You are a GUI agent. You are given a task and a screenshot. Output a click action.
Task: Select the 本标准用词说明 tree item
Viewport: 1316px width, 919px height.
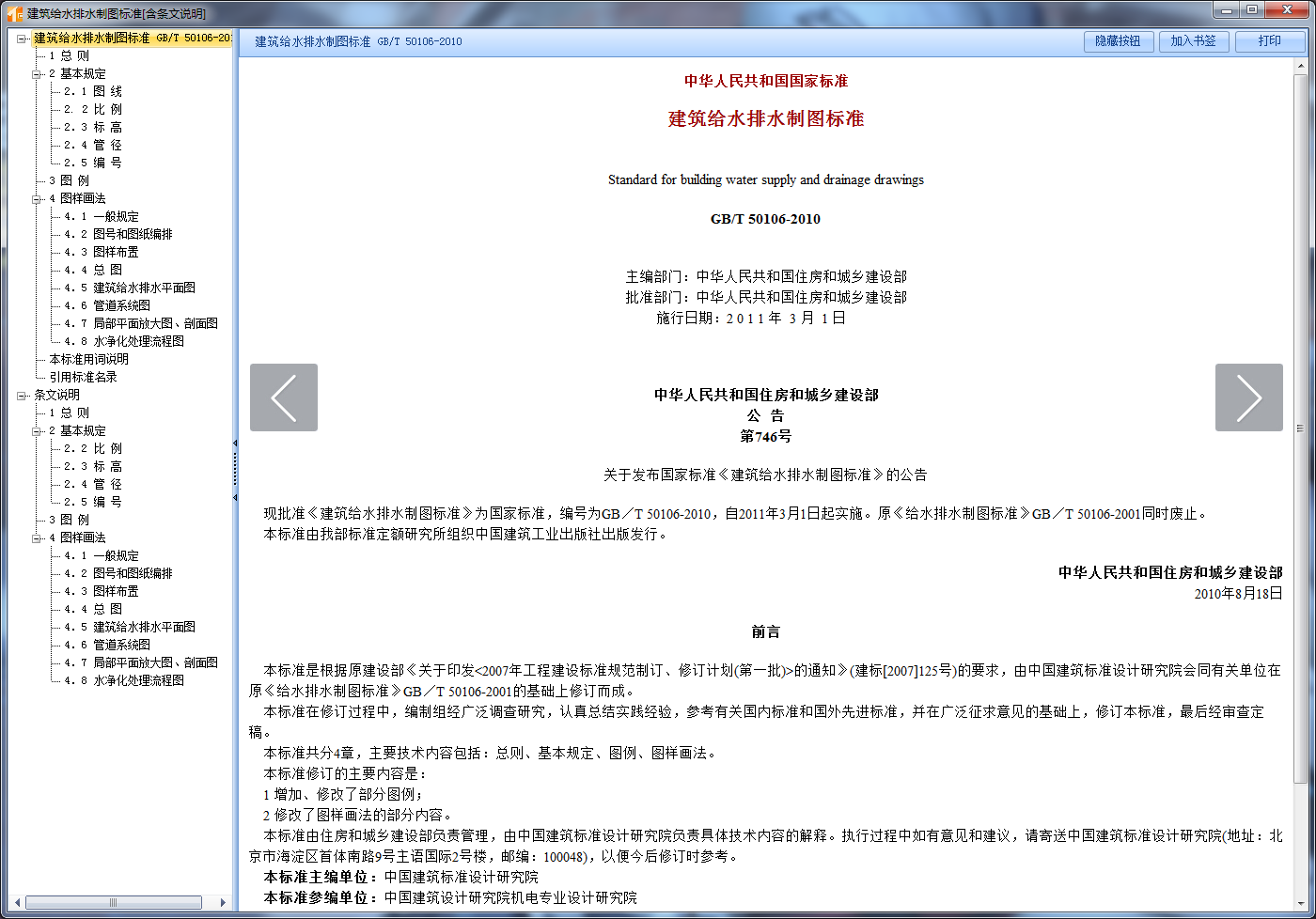(89, 360)
